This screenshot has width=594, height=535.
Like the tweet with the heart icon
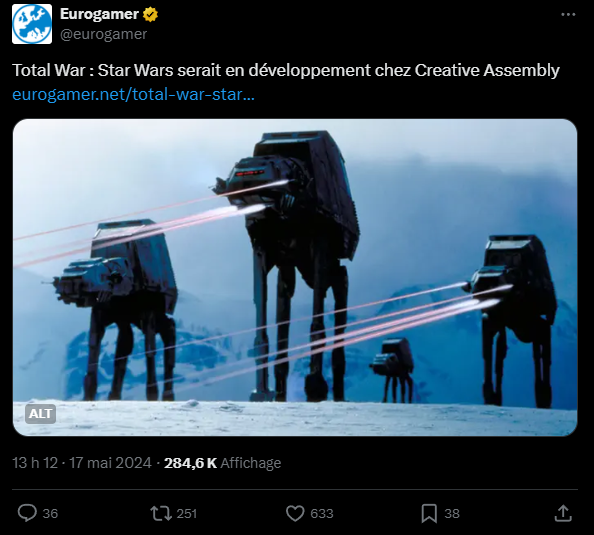(295, 514)
